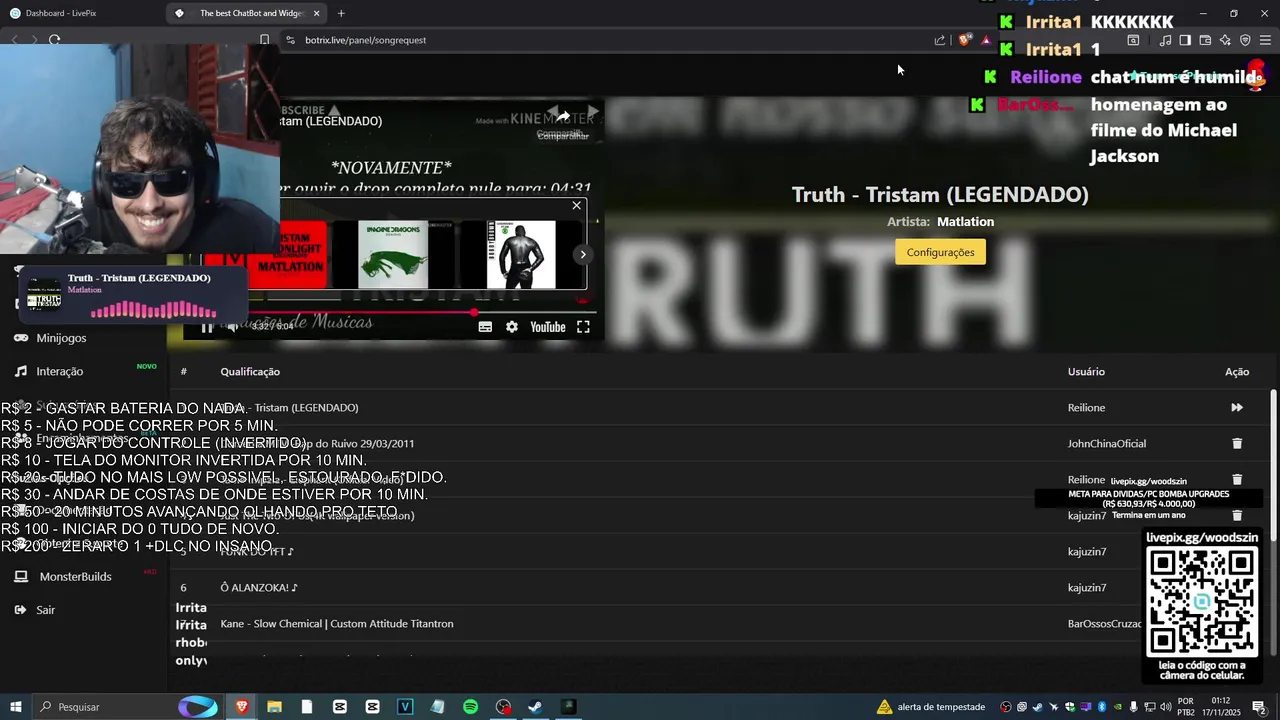This screenshot has width=1280, height=720.
Task: Switch to the Dashboard - LivePix tab
Action: [80, 13]
